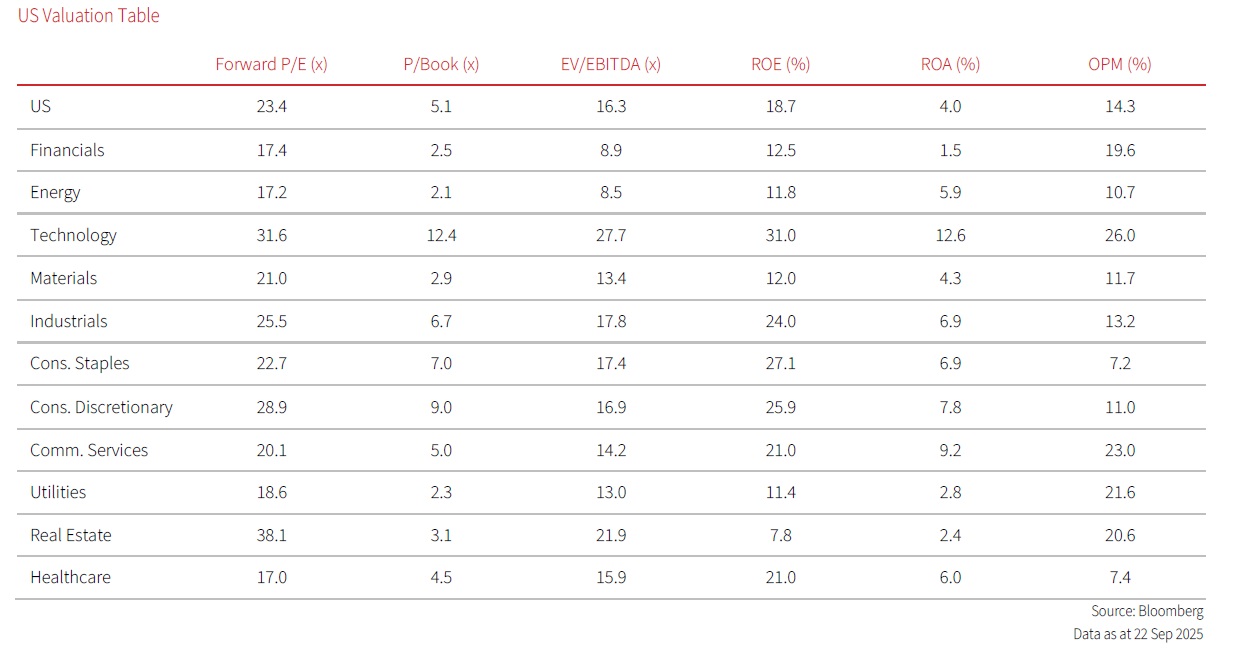Select Technology's P/Book value 12.4
The image size is (1233, 654).
441,235
